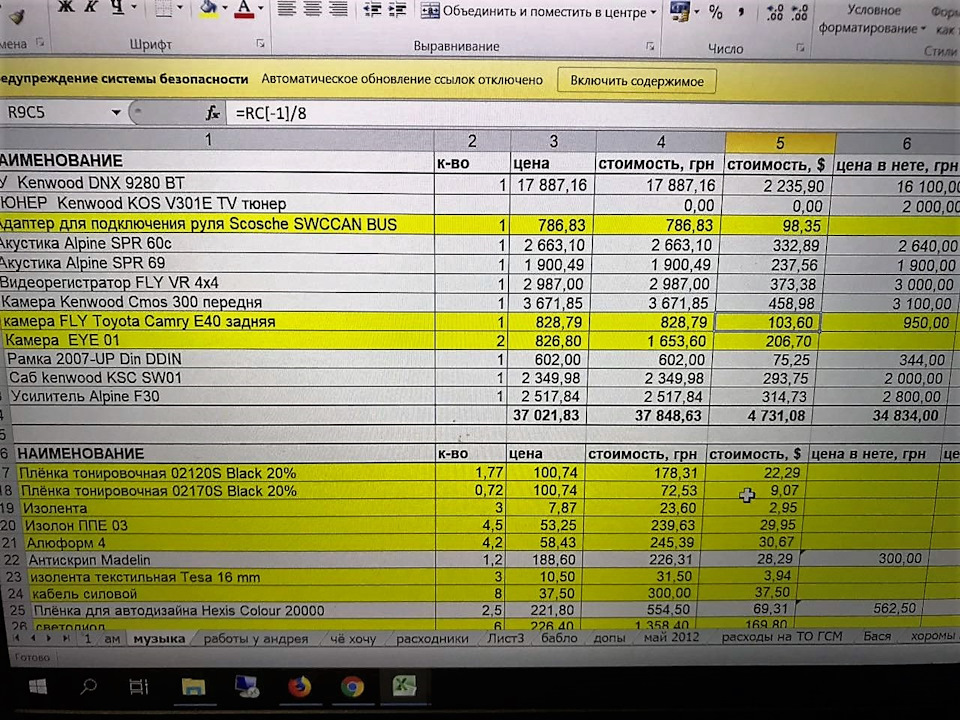Open the Name Box dropdown arrow
The height and width of the screenshot is (720, 960).
tap(116, 113)
